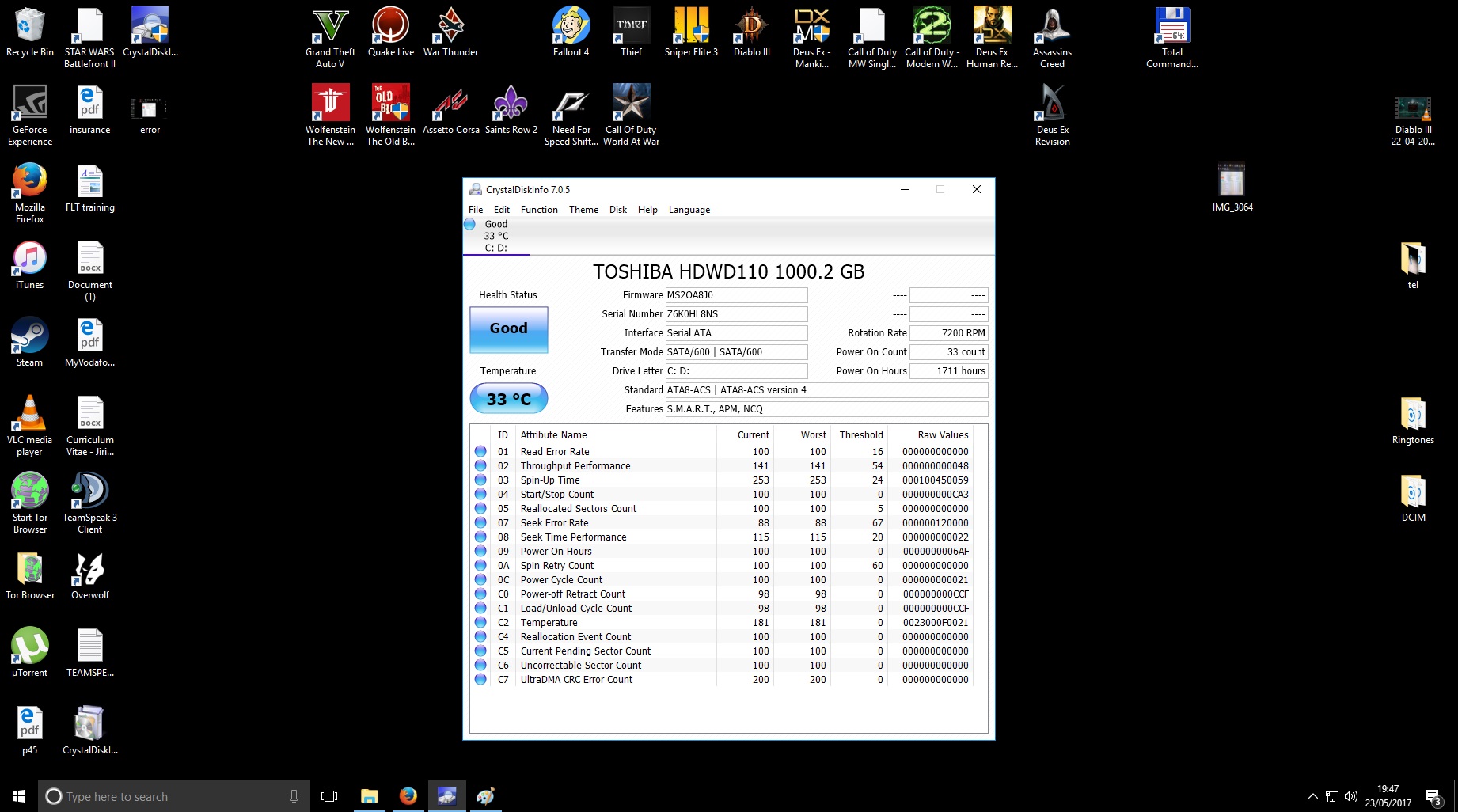Select the C: D: disk tab
The height and width of the screenshot is (812, 1458).
coord(496,236)
